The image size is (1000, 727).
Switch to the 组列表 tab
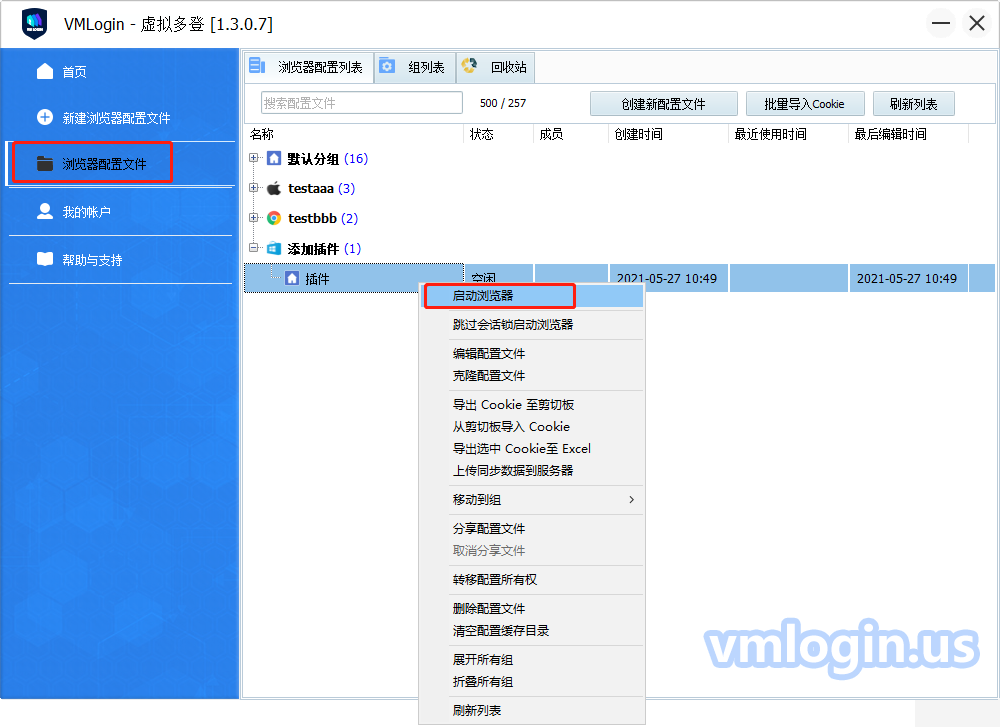(416, 68)
